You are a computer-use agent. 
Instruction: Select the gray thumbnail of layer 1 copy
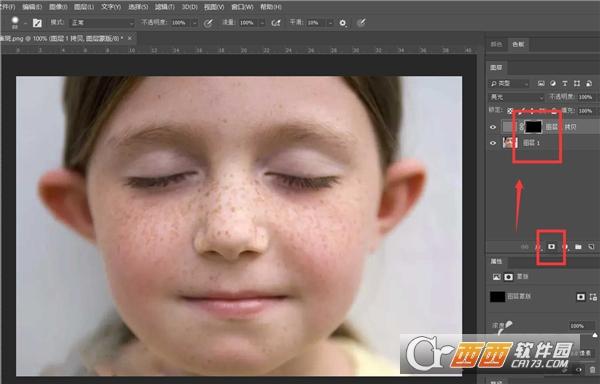(510, 127)
